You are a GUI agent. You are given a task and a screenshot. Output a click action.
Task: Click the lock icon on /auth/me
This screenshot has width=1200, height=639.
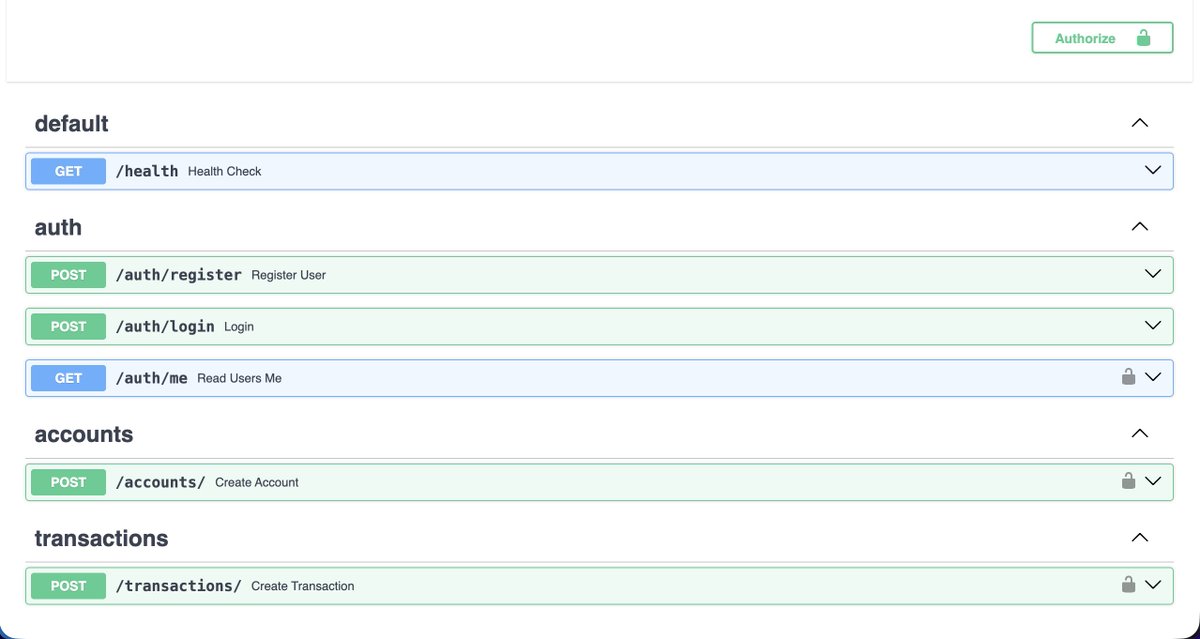[x=1128, y=377]
